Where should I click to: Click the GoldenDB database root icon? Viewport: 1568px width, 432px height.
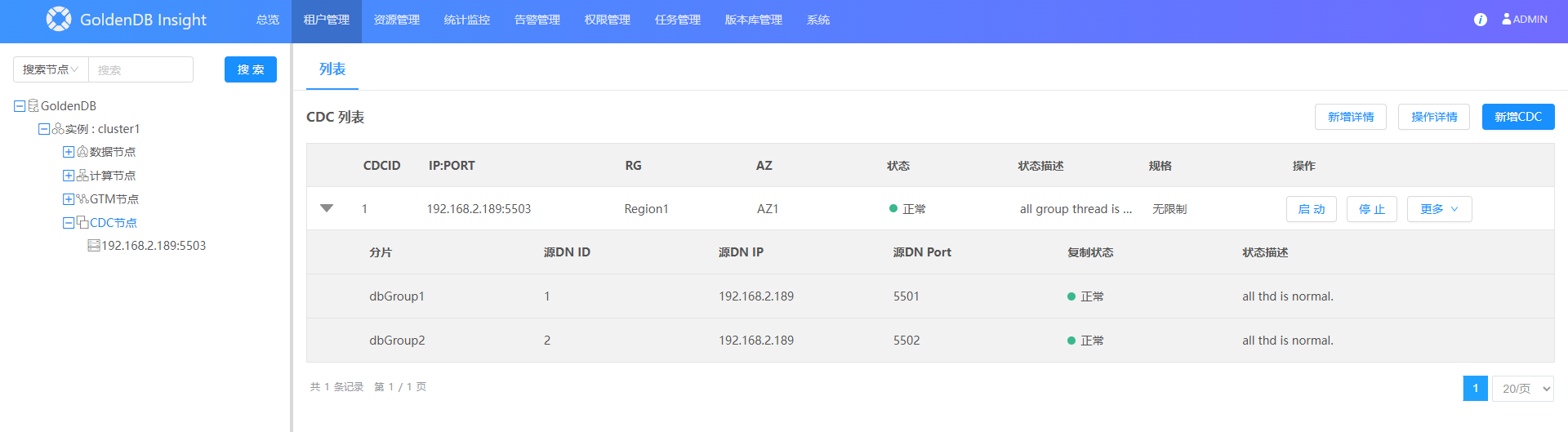click(x=33, y=106)
